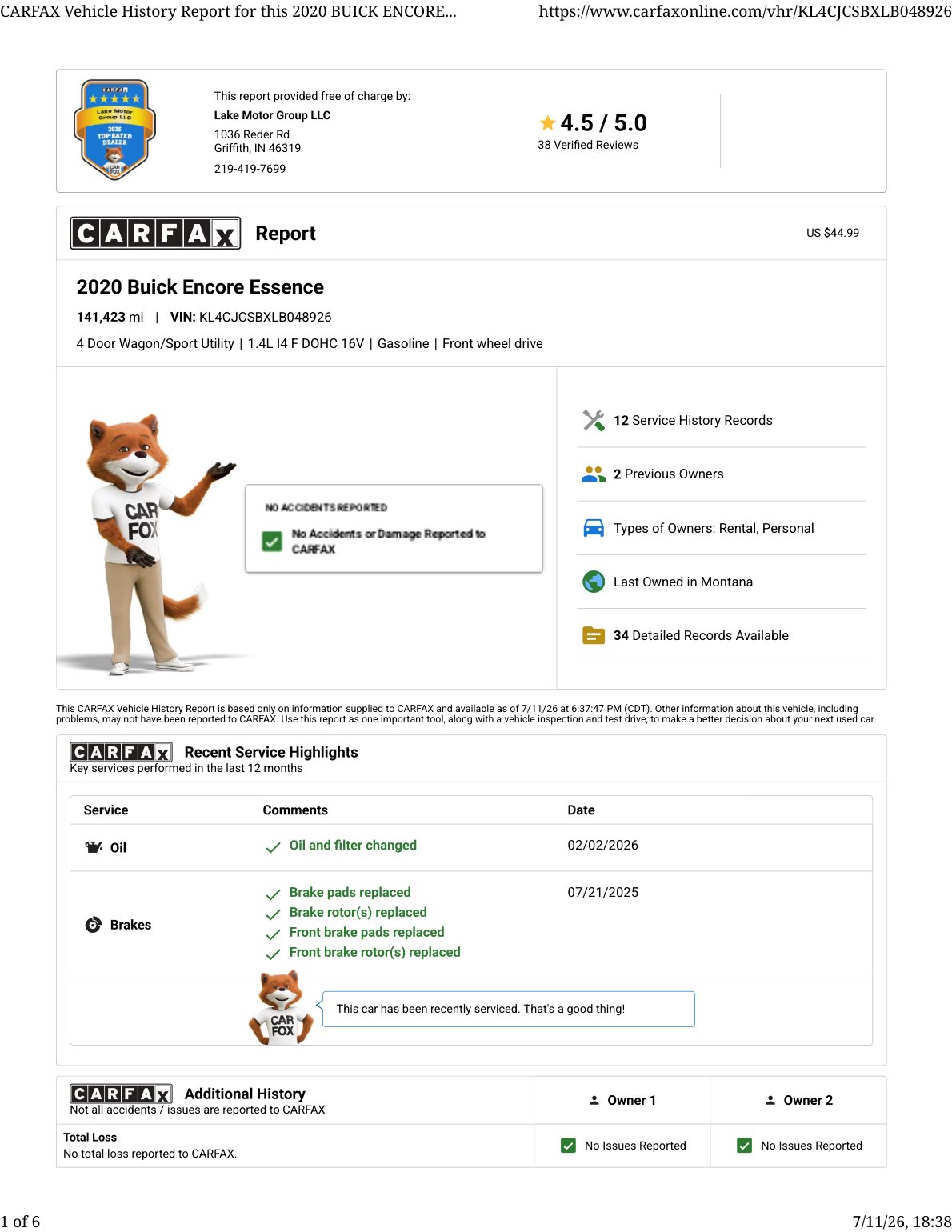Click CARFAX logo beside Recent Service Highlights
This screenshot has height=1232, width=952.
coord(121,752)
